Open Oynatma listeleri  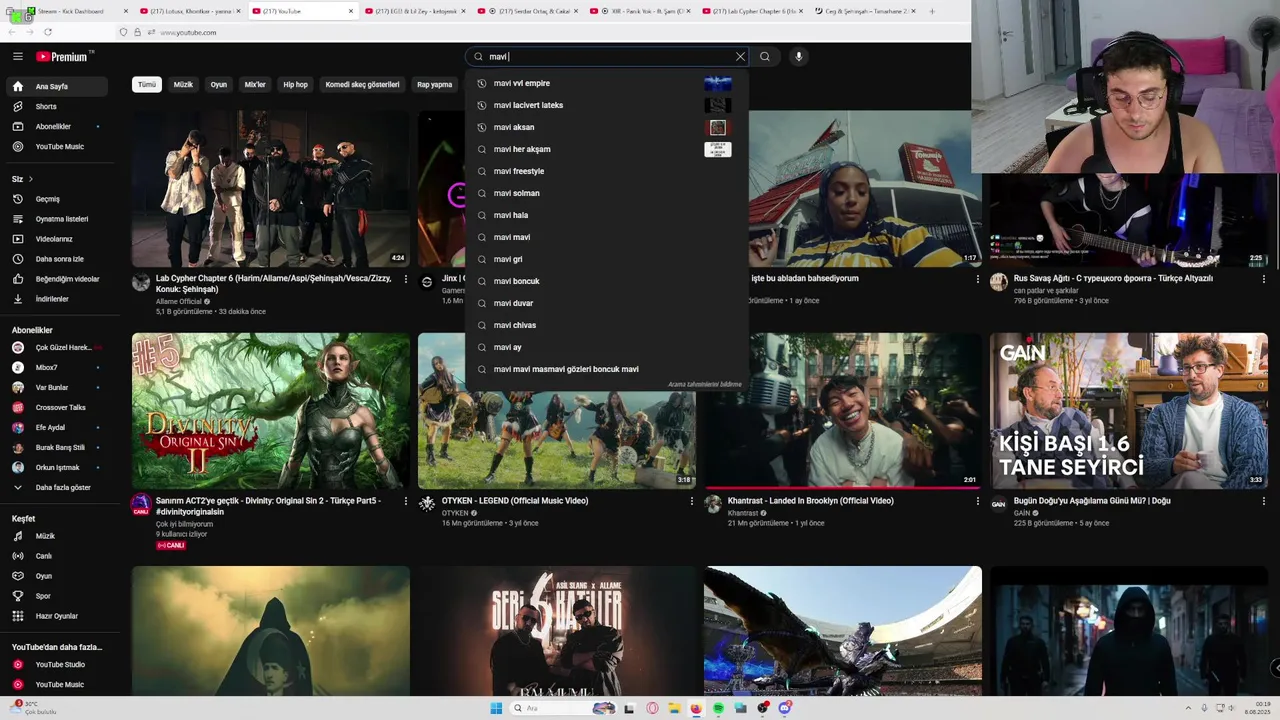coord(58,219)
